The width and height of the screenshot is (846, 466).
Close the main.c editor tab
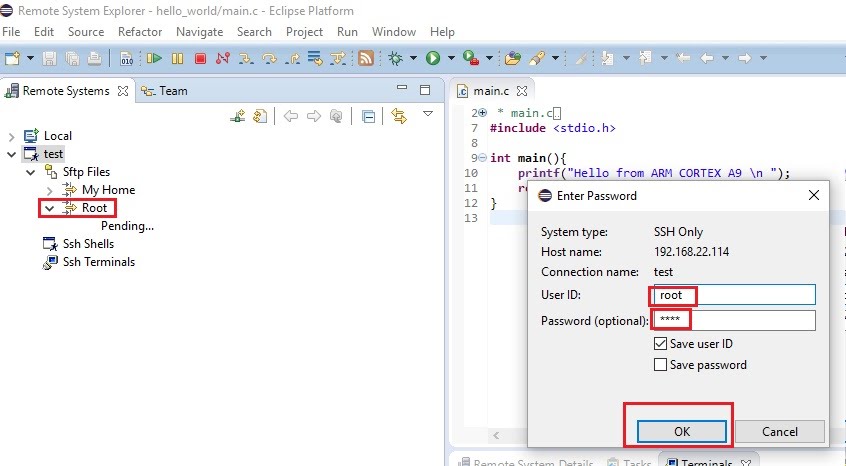(522, 91)
